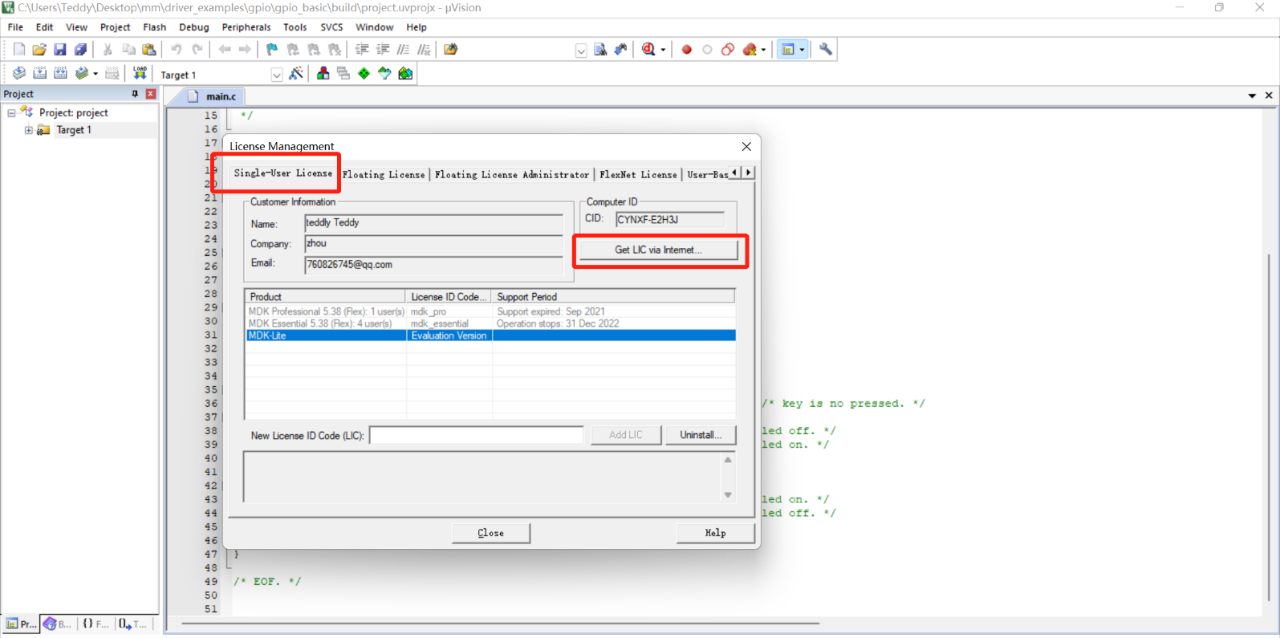Open Options for Target magic wand icon
1280x638 pixels.
pyautogui.click(x=296, y=74)
